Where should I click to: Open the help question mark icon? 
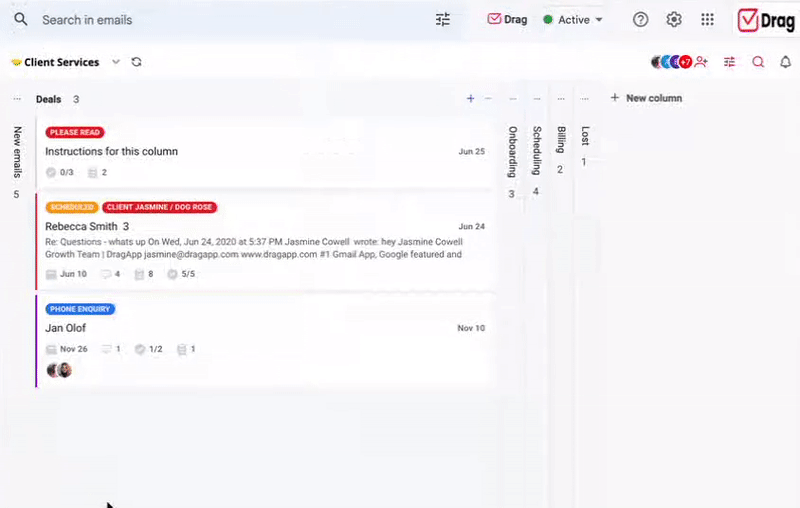pyautogui.click(x=640, y=19)
